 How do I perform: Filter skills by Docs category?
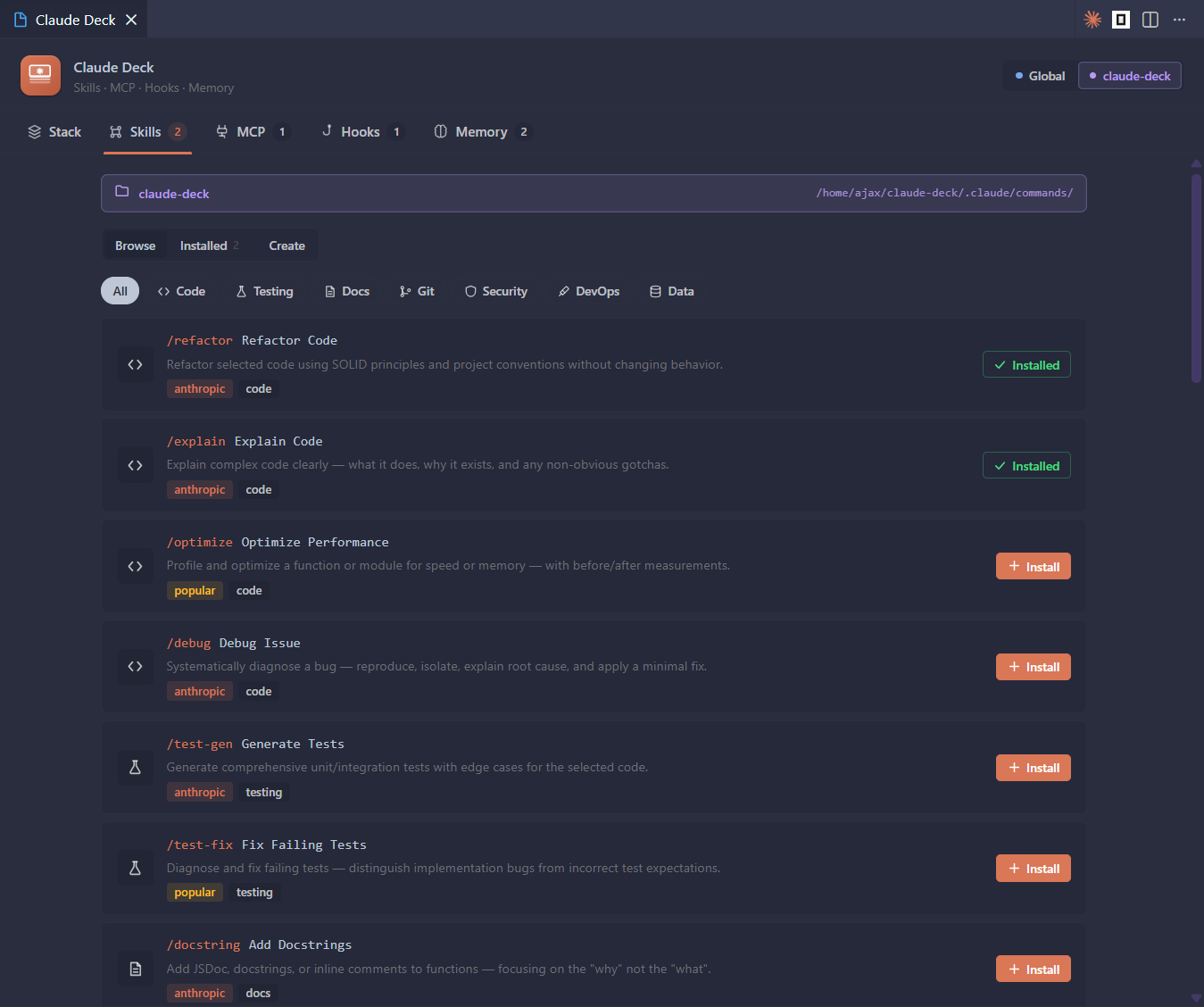(347, 291)
